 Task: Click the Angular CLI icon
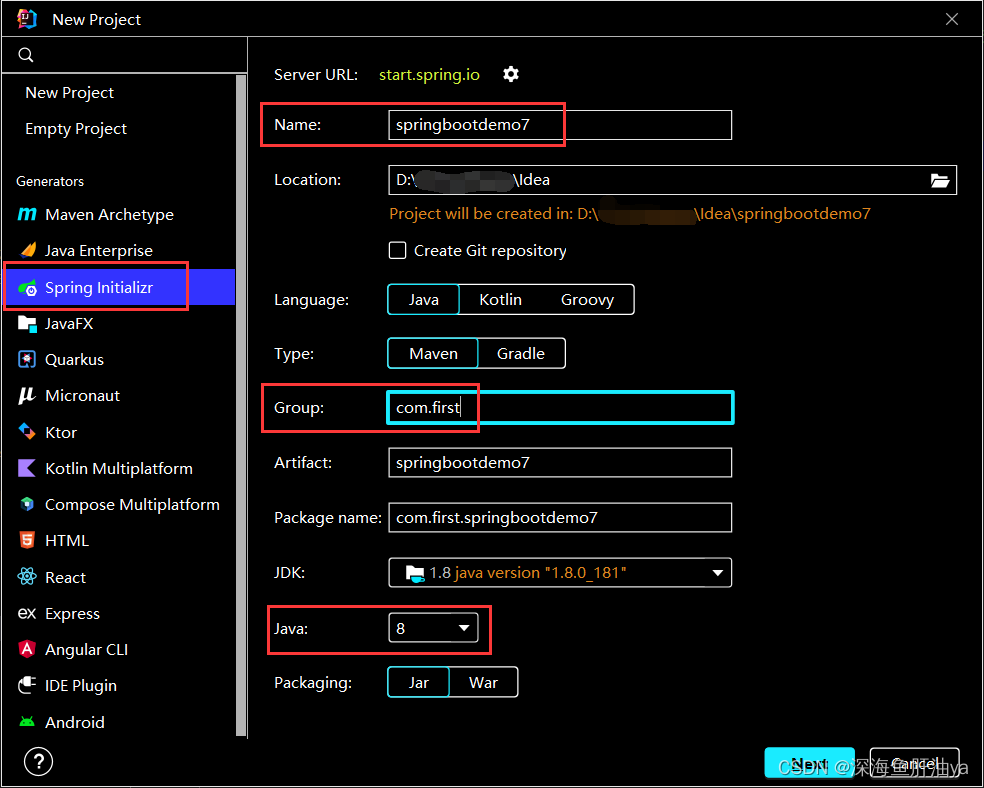pyautogui.click(x=27, y=649)
